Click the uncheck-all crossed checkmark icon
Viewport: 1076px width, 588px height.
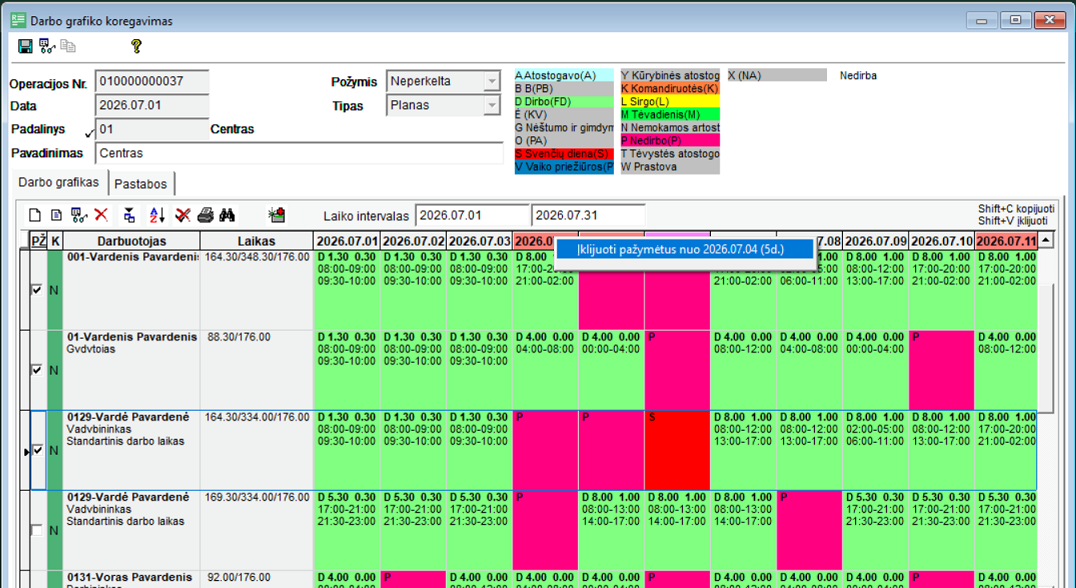click(x=183, y=215)
